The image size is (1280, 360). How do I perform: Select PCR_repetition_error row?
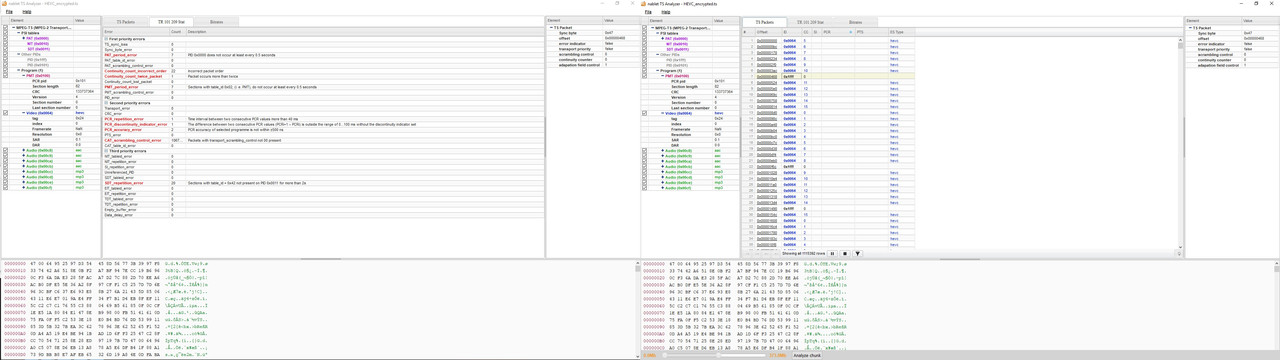coord(324,119)
